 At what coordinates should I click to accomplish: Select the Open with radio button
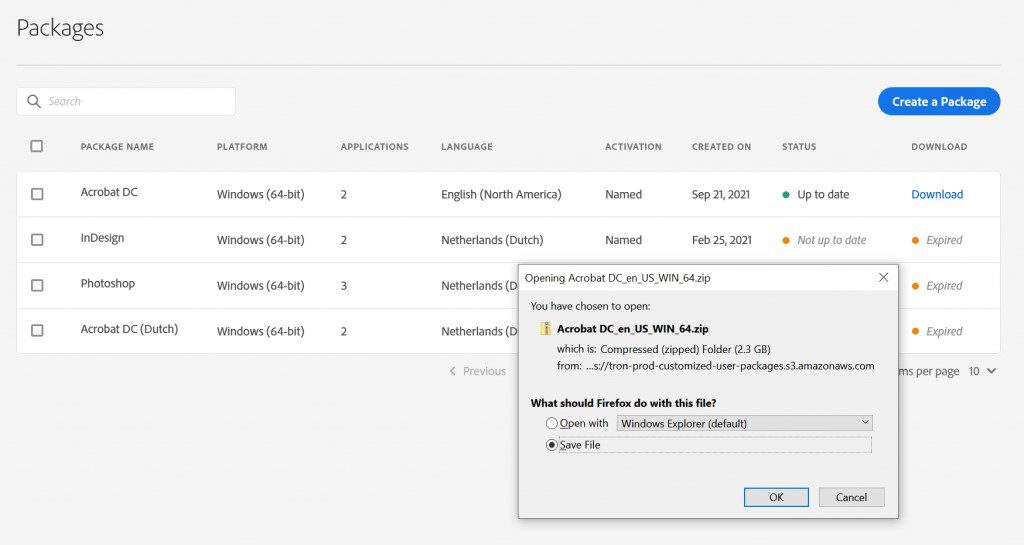[x=552, y=423]
